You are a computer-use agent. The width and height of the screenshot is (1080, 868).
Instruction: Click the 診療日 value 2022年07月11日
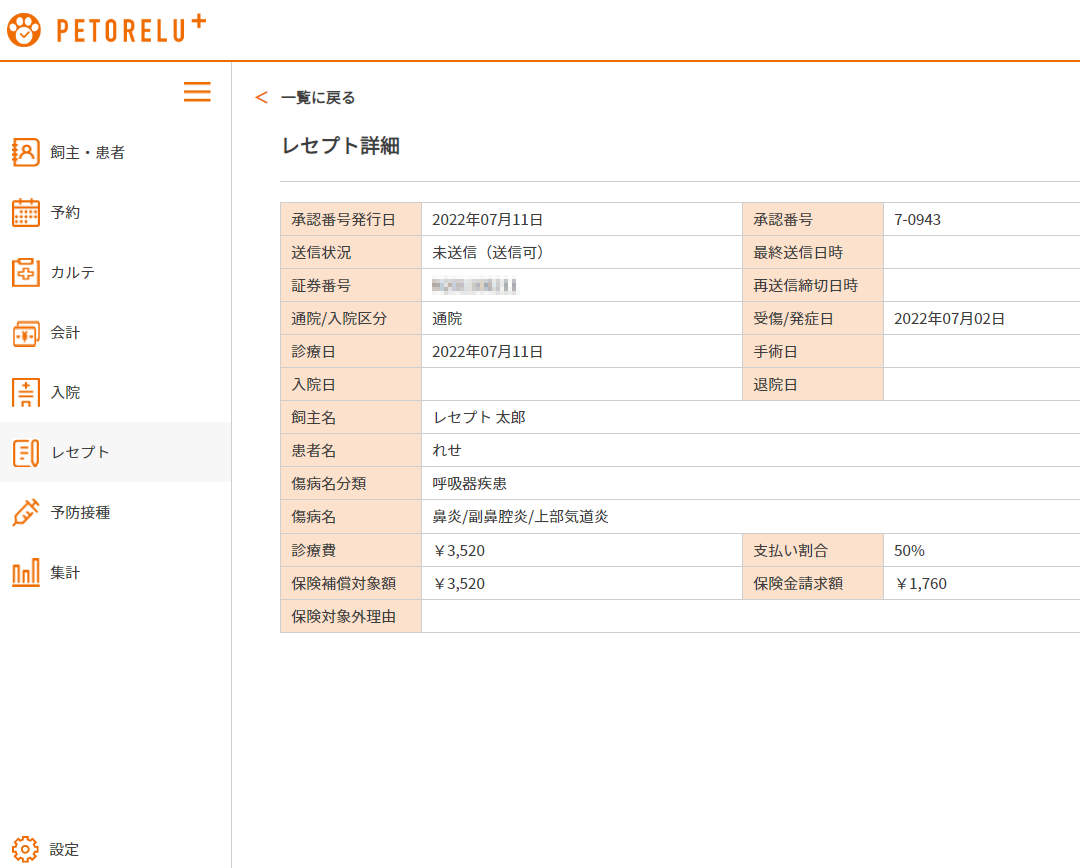point(488,352)
